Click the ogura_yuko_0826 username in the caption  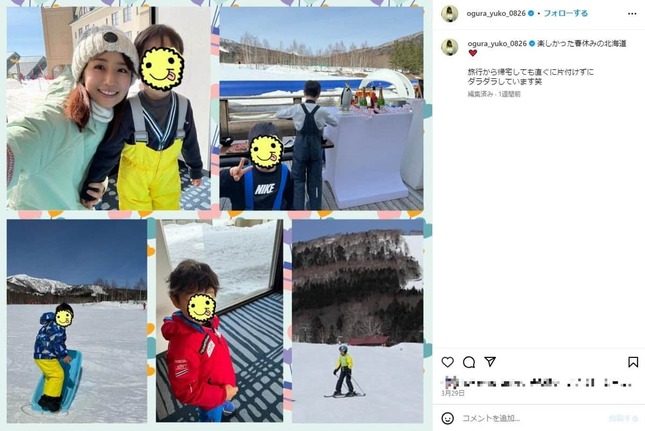pyautogui.click(x=497, y=43)
